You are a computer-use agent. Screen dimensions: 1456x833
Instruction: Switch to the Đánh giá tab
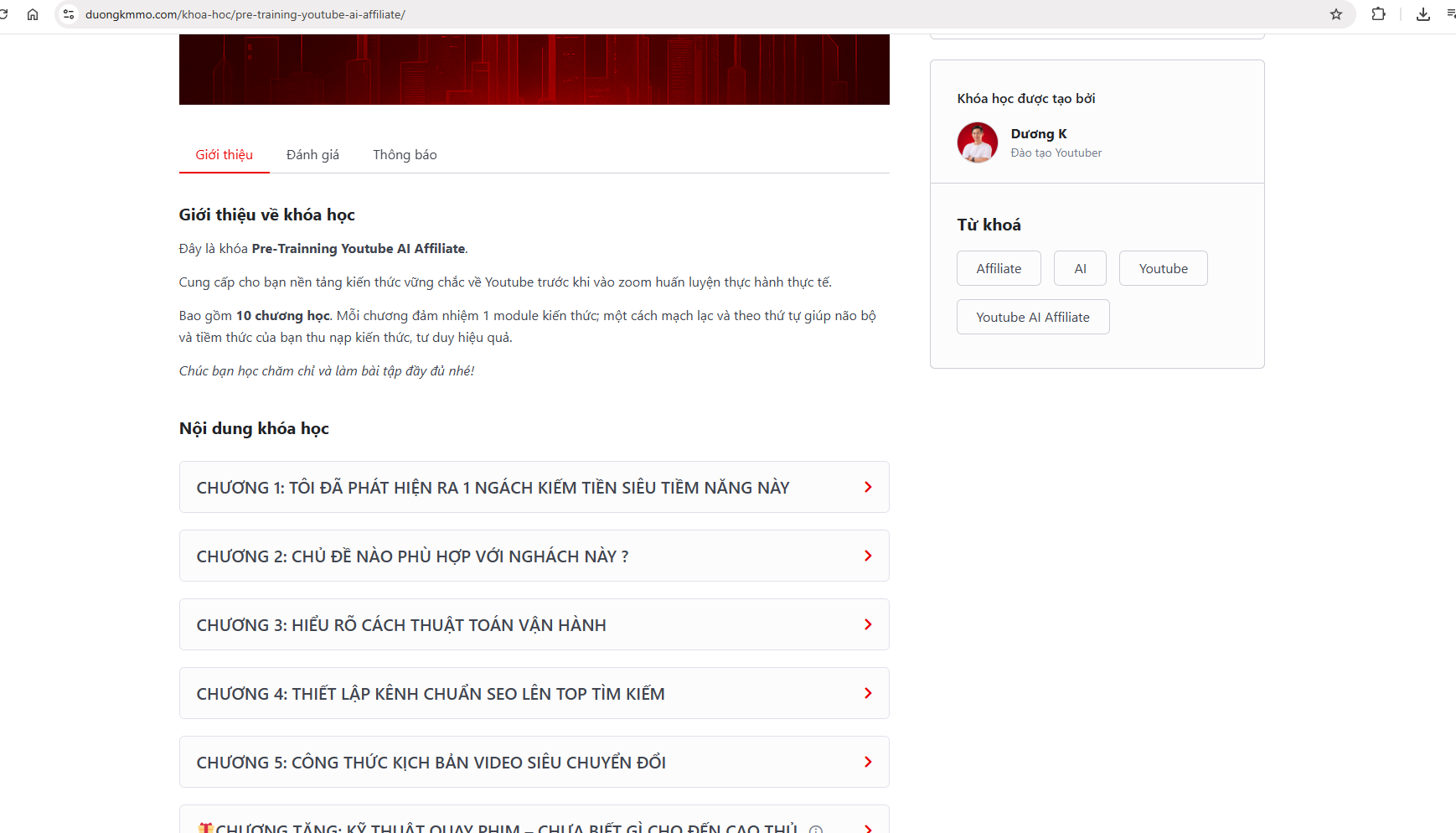pyautogui.click(x=312, y=155)
